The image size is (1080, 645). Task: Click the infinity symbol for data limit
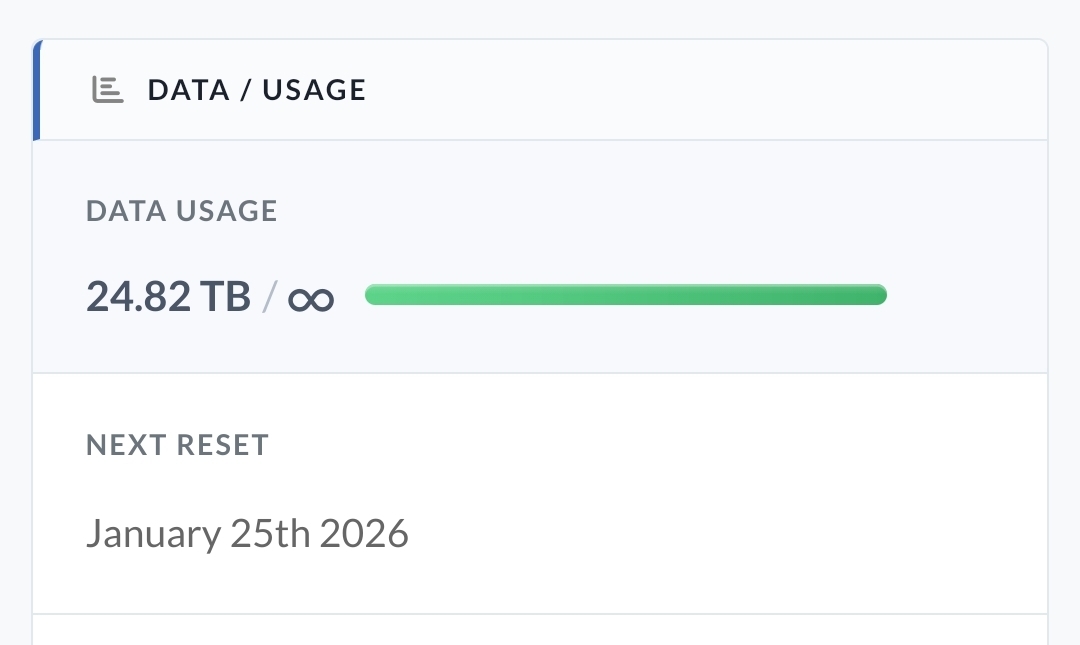[x=311, y=297]
